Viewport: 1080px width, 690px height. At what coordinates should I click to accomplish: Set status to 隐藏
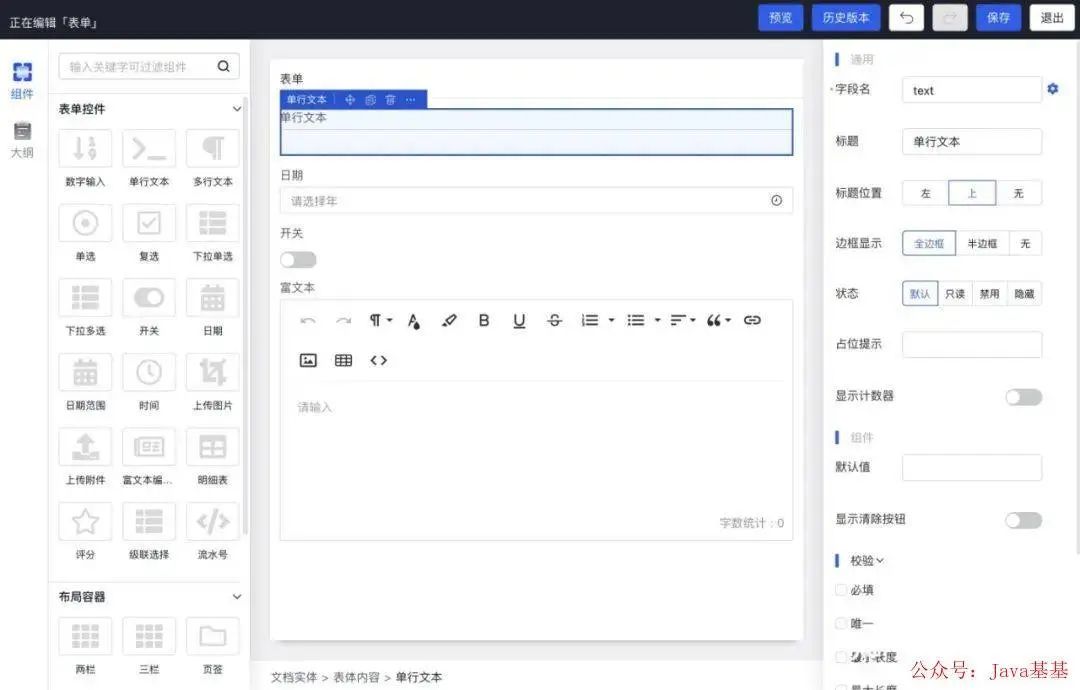tap(1024, 294)
